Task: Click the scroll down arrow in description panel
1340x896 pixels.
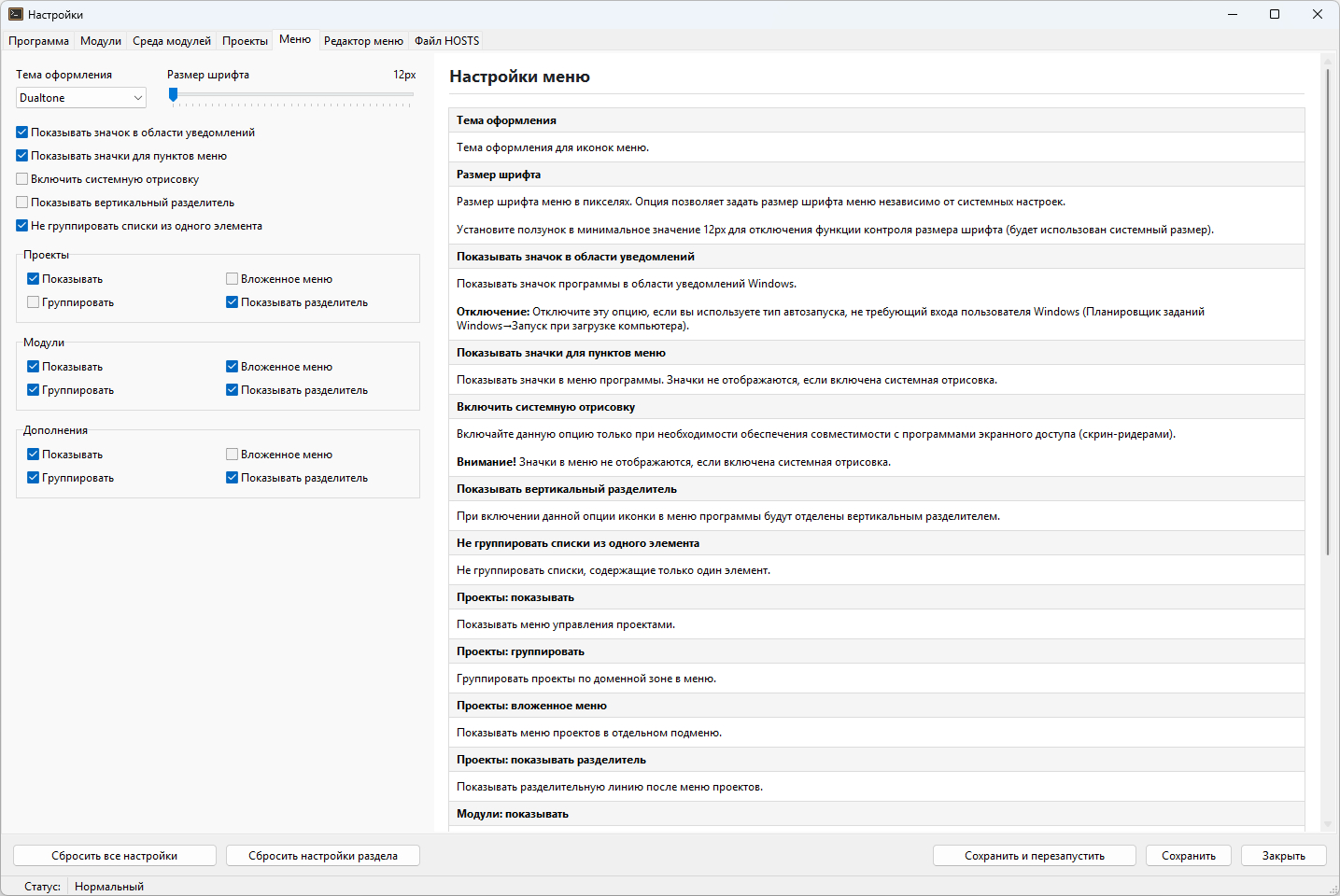Action: tap(1328, 824)
